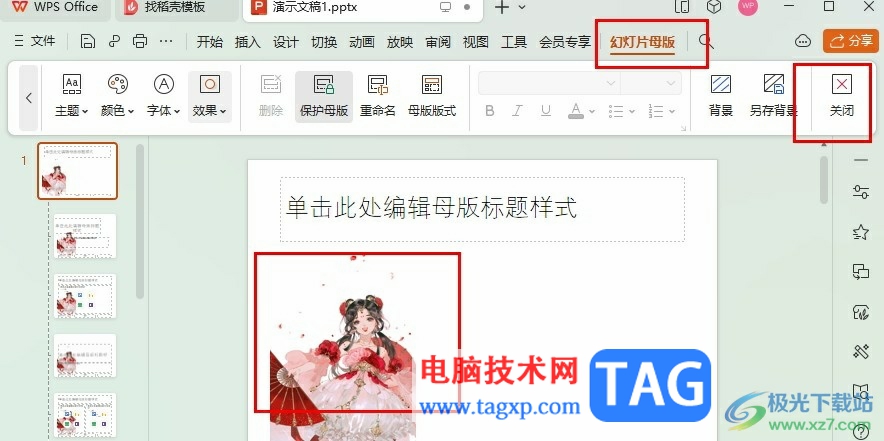884x441 pixels.
Task: Select the girl picture on the slide
Action: (343, 347)
